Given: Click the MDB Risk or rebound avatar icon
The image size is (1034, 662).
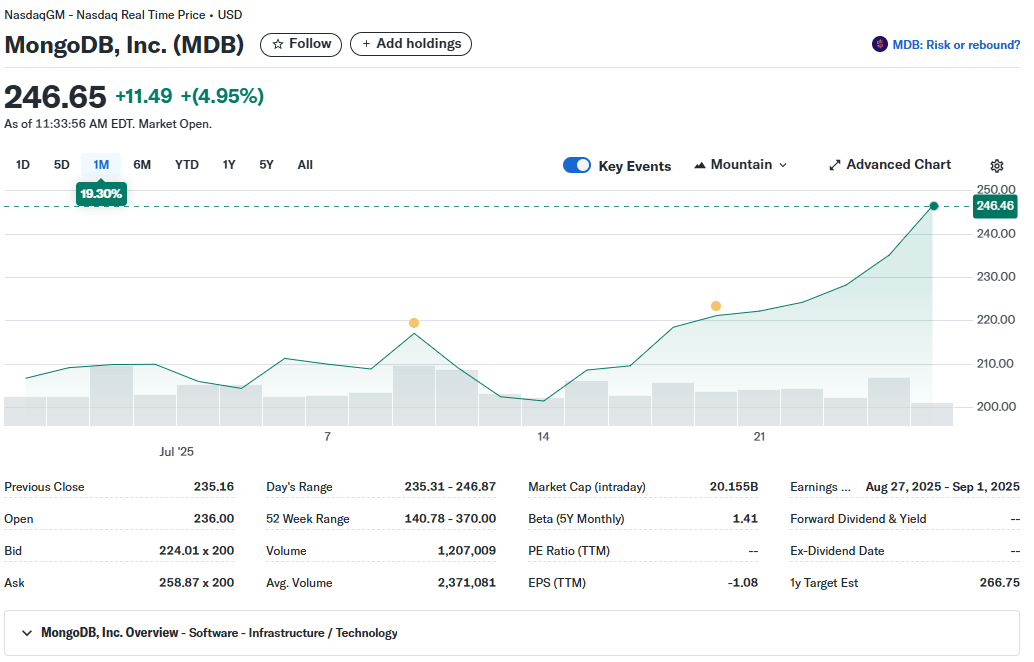Looking at the screenshot, I should [x=880, y=44].
